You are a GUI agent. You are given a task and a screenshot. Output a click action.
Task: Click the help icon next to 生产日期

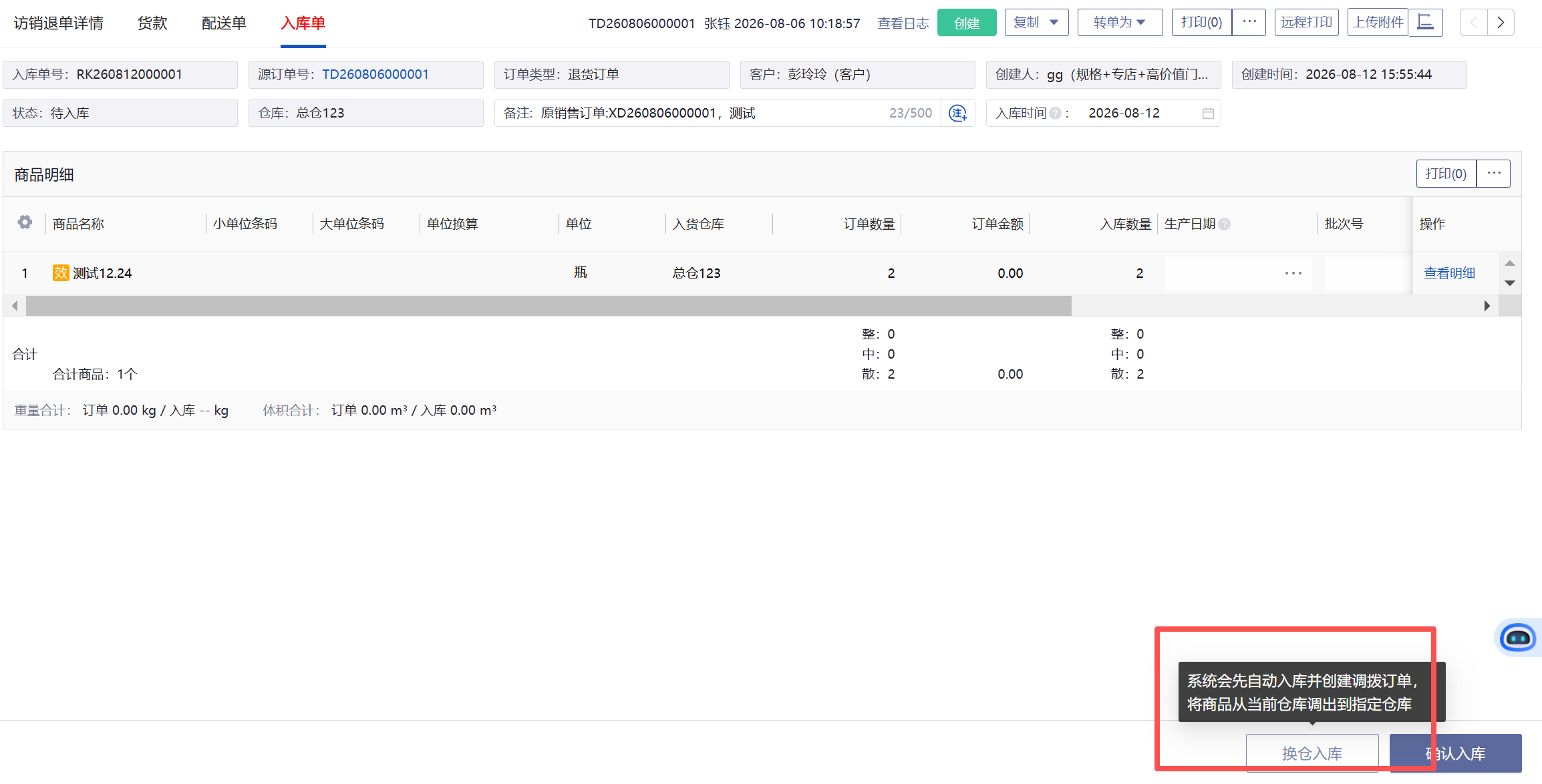pyautogui.click(x=1224, y=224)
